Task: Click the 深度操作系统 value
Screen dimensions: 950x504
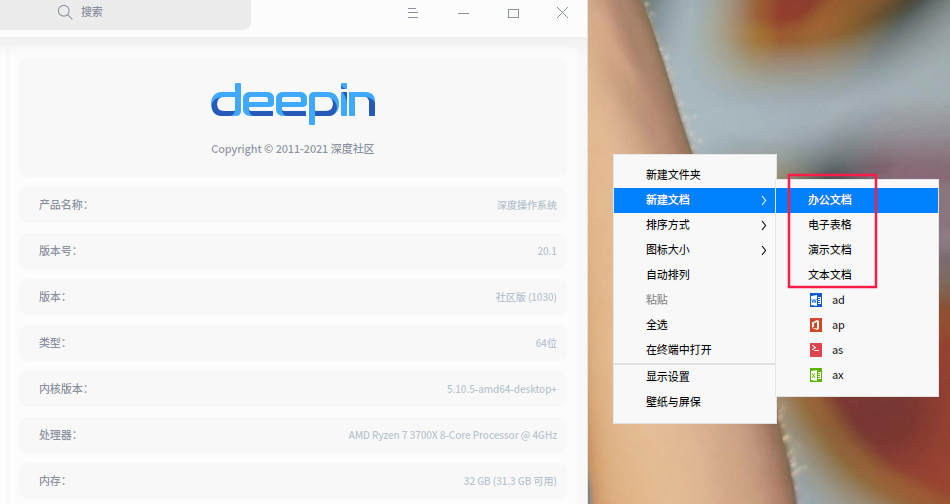Action: [526, 205]
